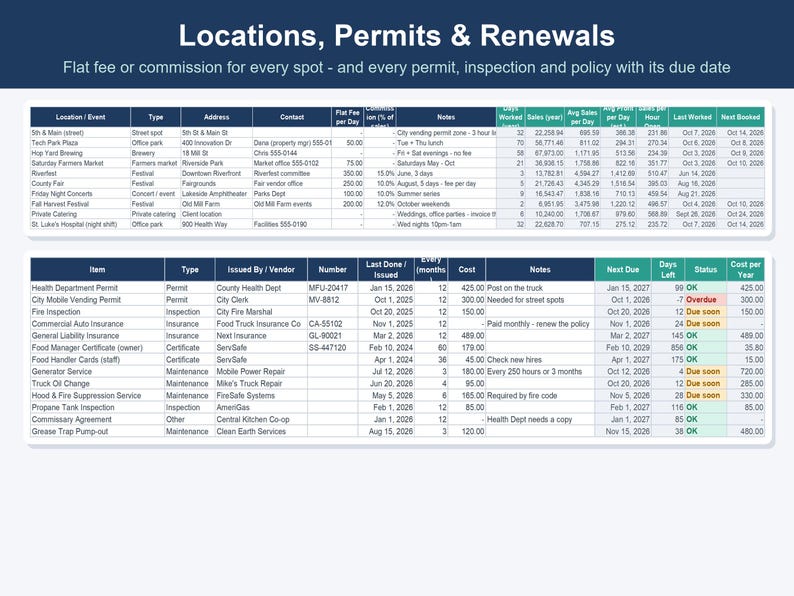
Task: Click the 'Fall Harvest Festival' cell
Action: click(80, 204)
